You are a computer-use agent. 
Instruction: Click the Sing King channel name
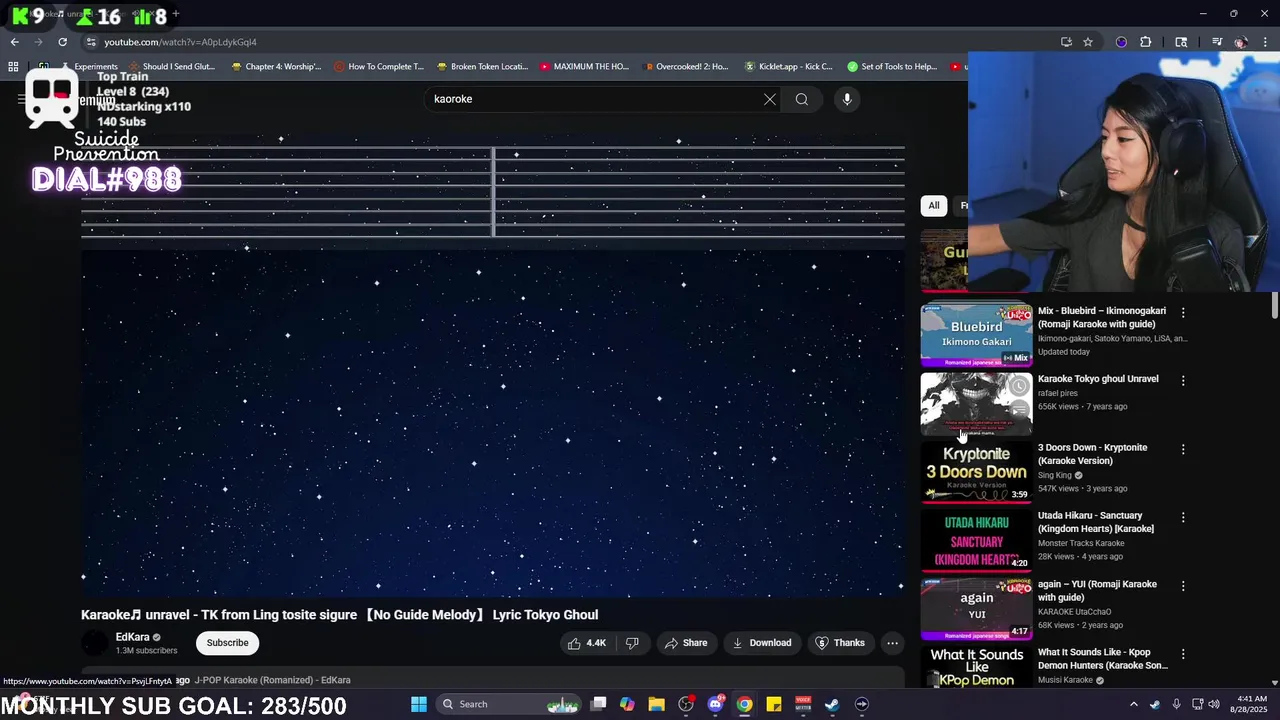pos(1054,475)
